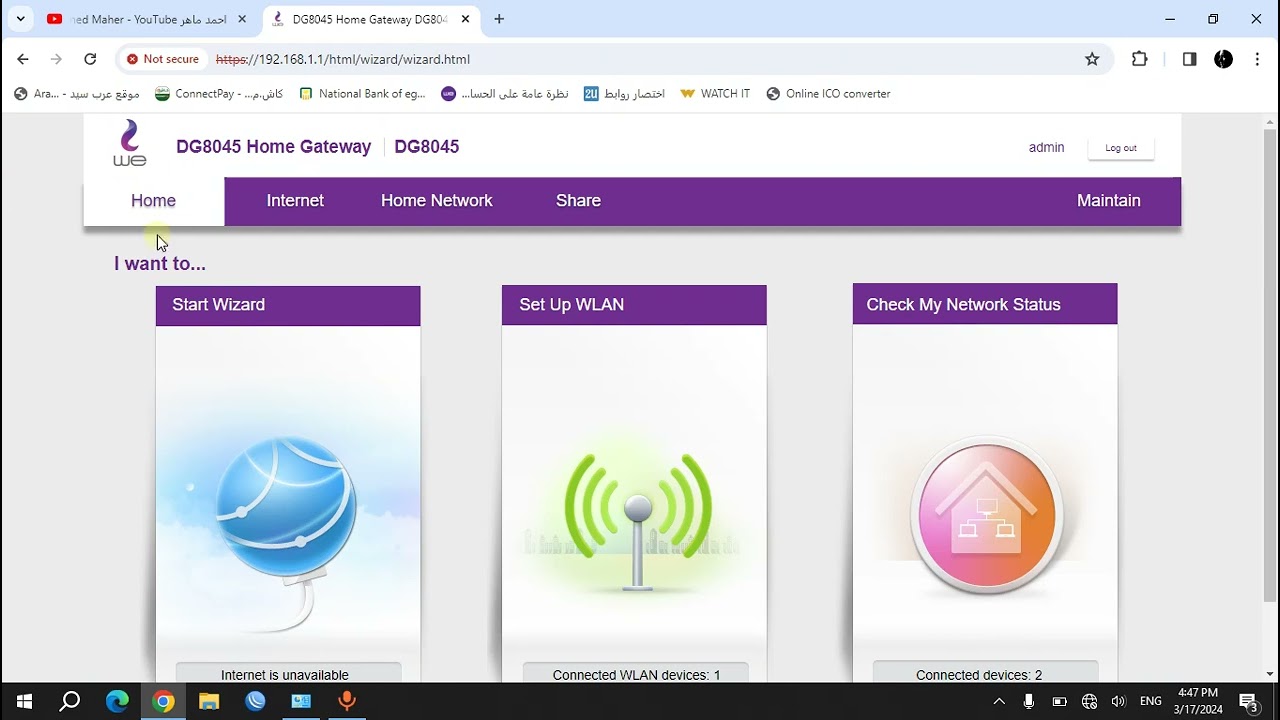Open the notification center icon
Image resolution: width=1280 pixels, height=720 pixels.
[x=1248, y=702]
